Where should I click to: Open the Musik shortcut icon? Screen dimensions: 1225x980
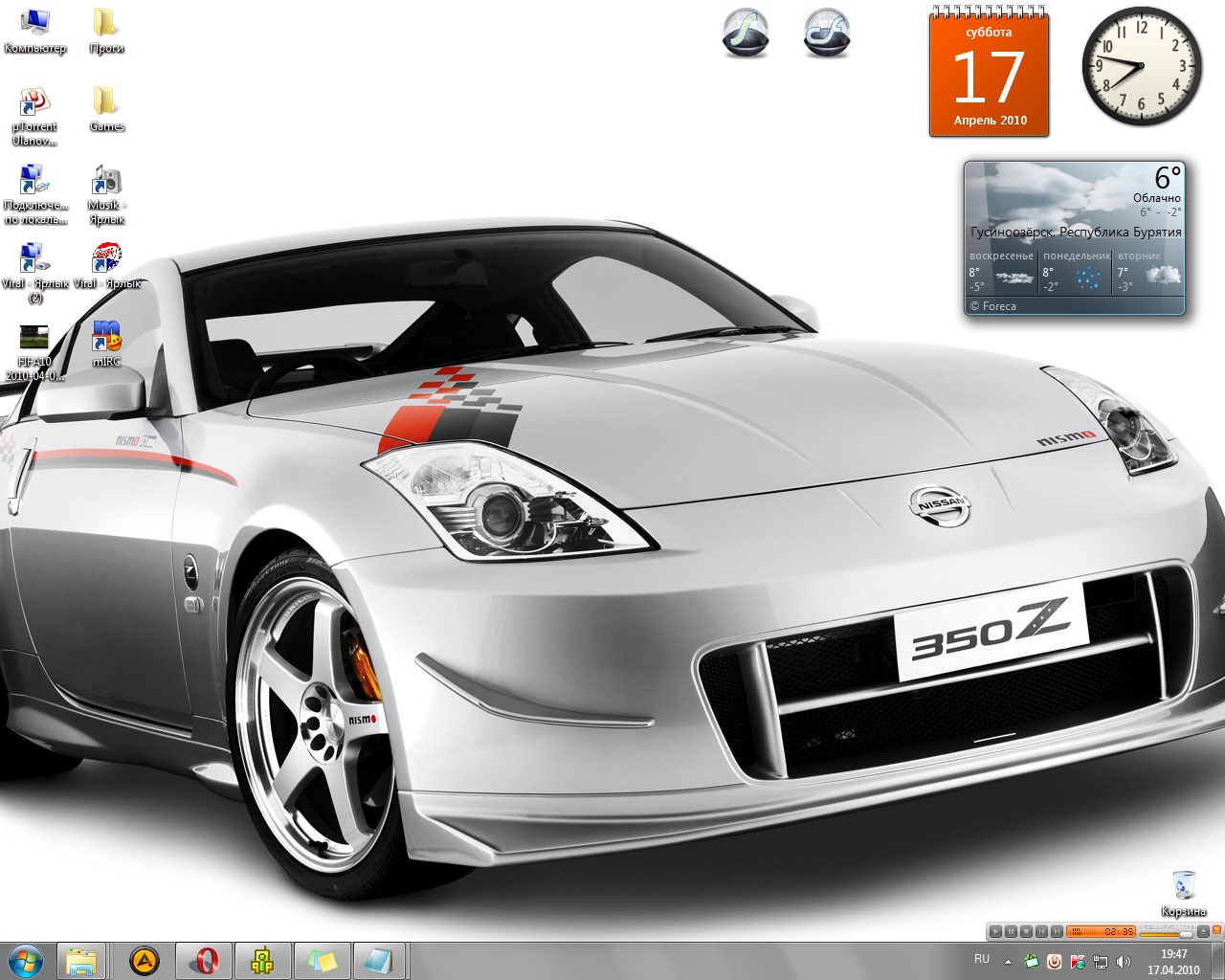click(106, 181)
